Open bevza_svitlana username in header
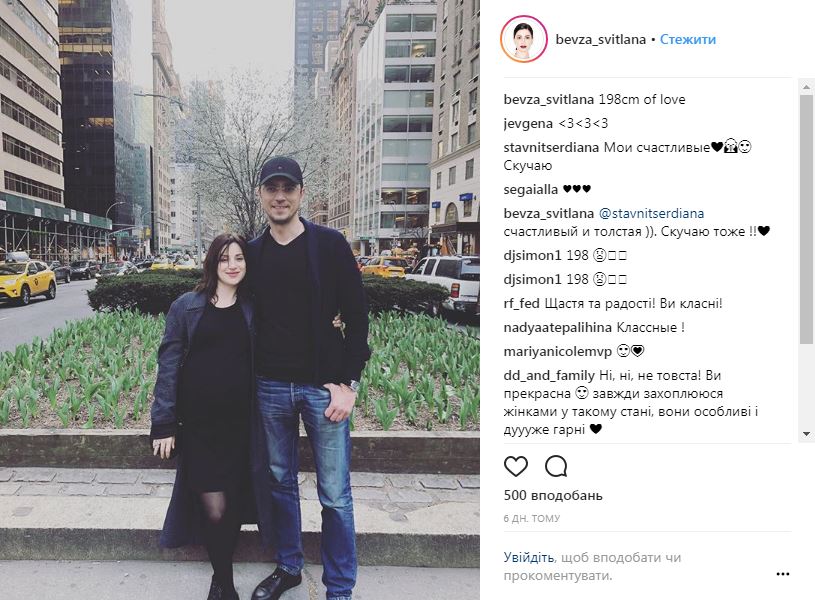This screenshot has width=815, height=600. coord(600,40)
